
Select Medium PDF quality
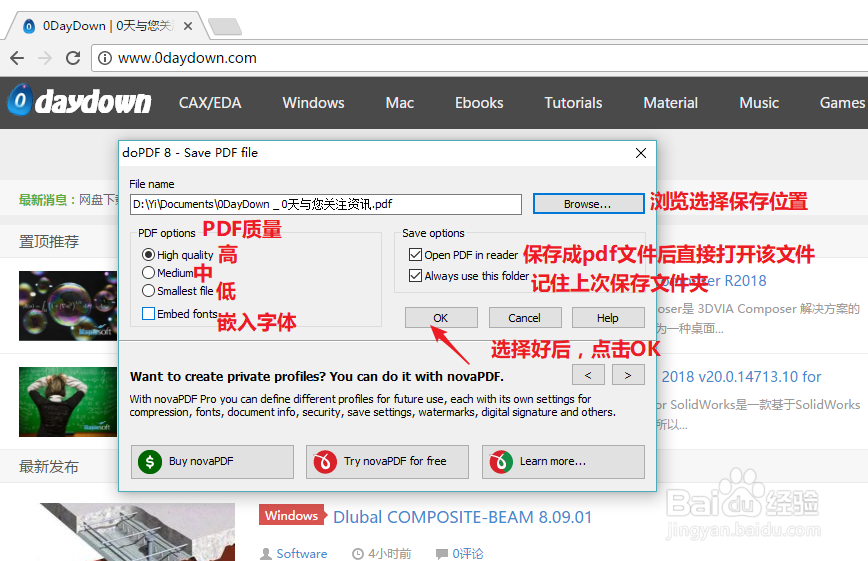pos(148,272)
